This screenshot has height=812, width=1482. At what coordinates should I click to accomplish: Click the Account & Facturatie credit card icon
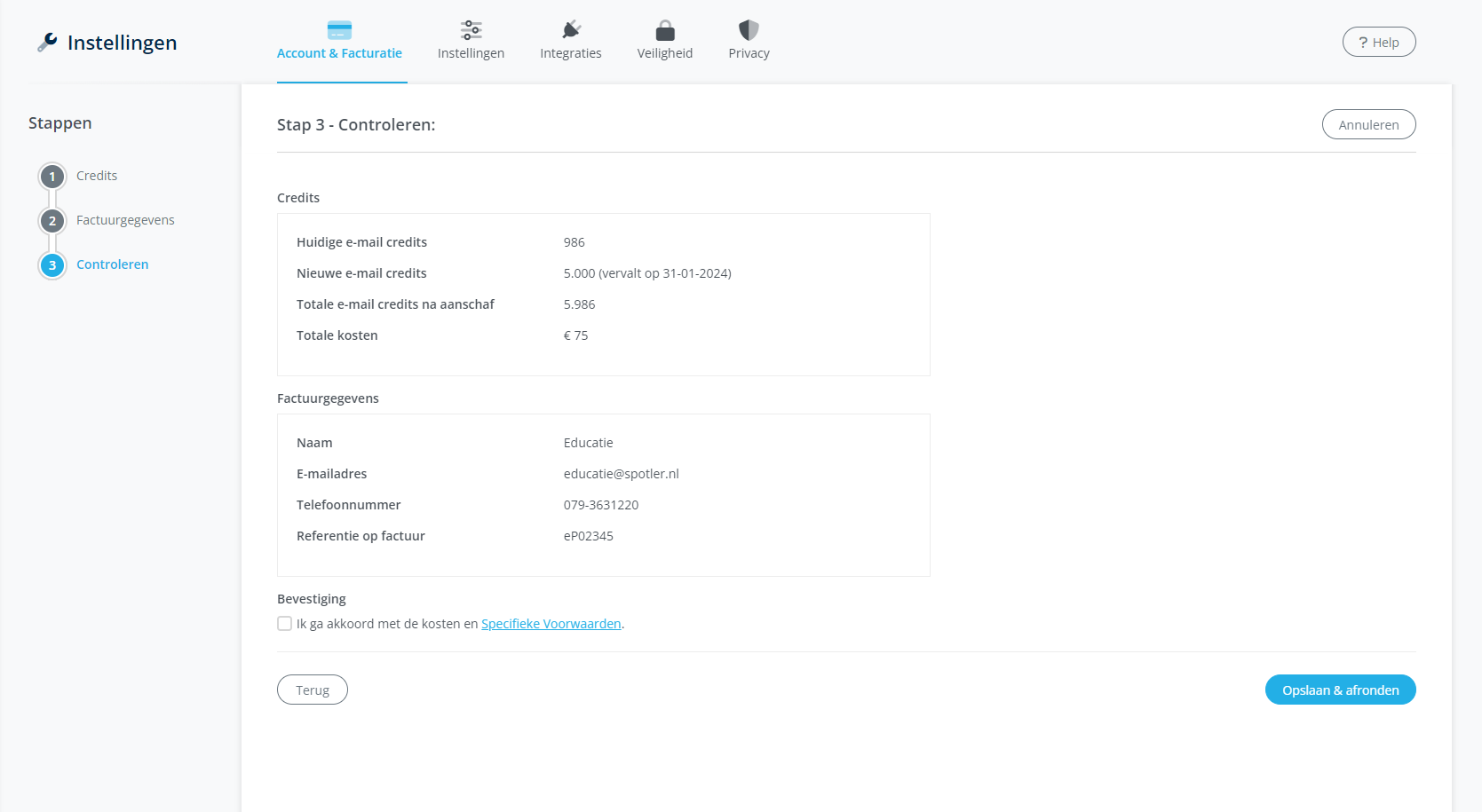(x=339, y=30)
